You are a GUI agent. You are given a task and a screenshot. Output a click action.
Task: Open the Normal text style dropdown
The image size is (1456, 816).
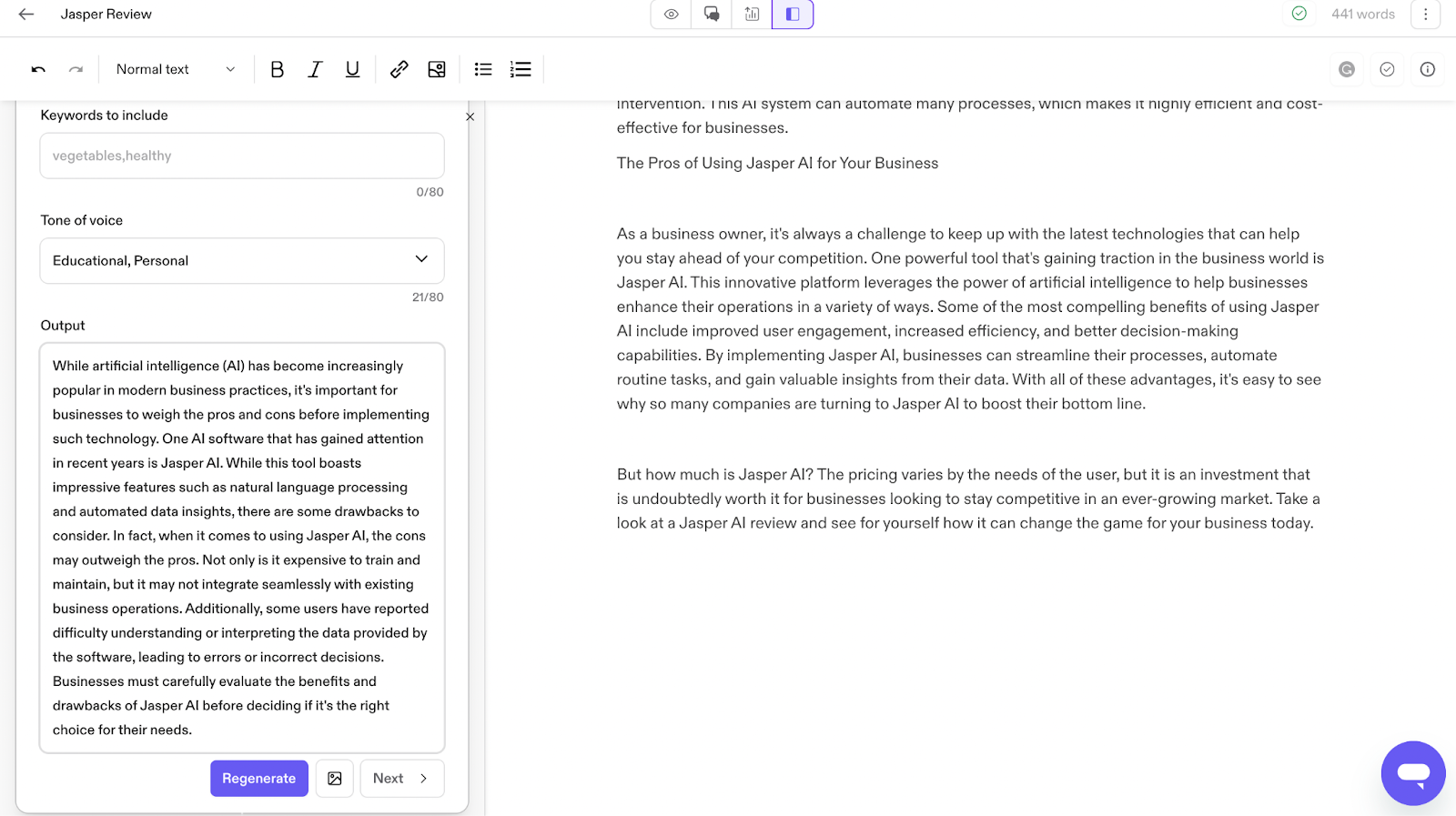tap(176, 69)
